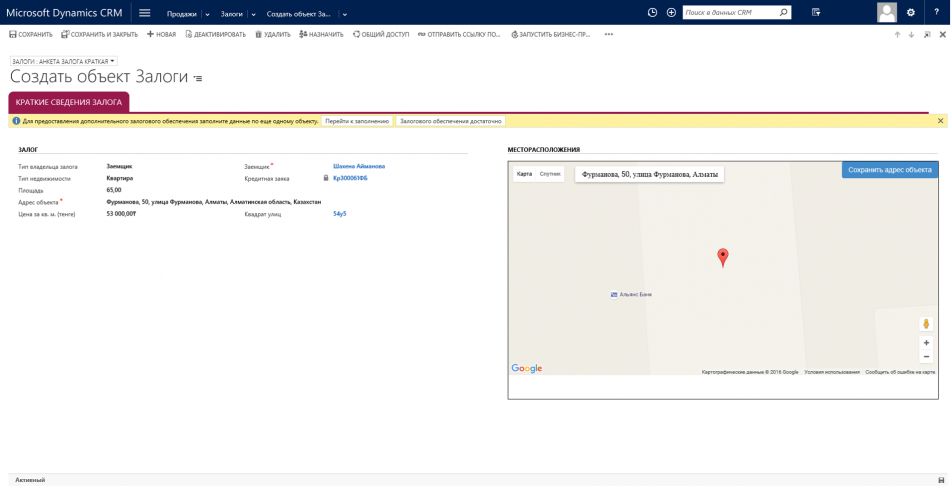This screenshot has width=952, height=486.
Task: Switch map to Спутник view
Action: 550,174
